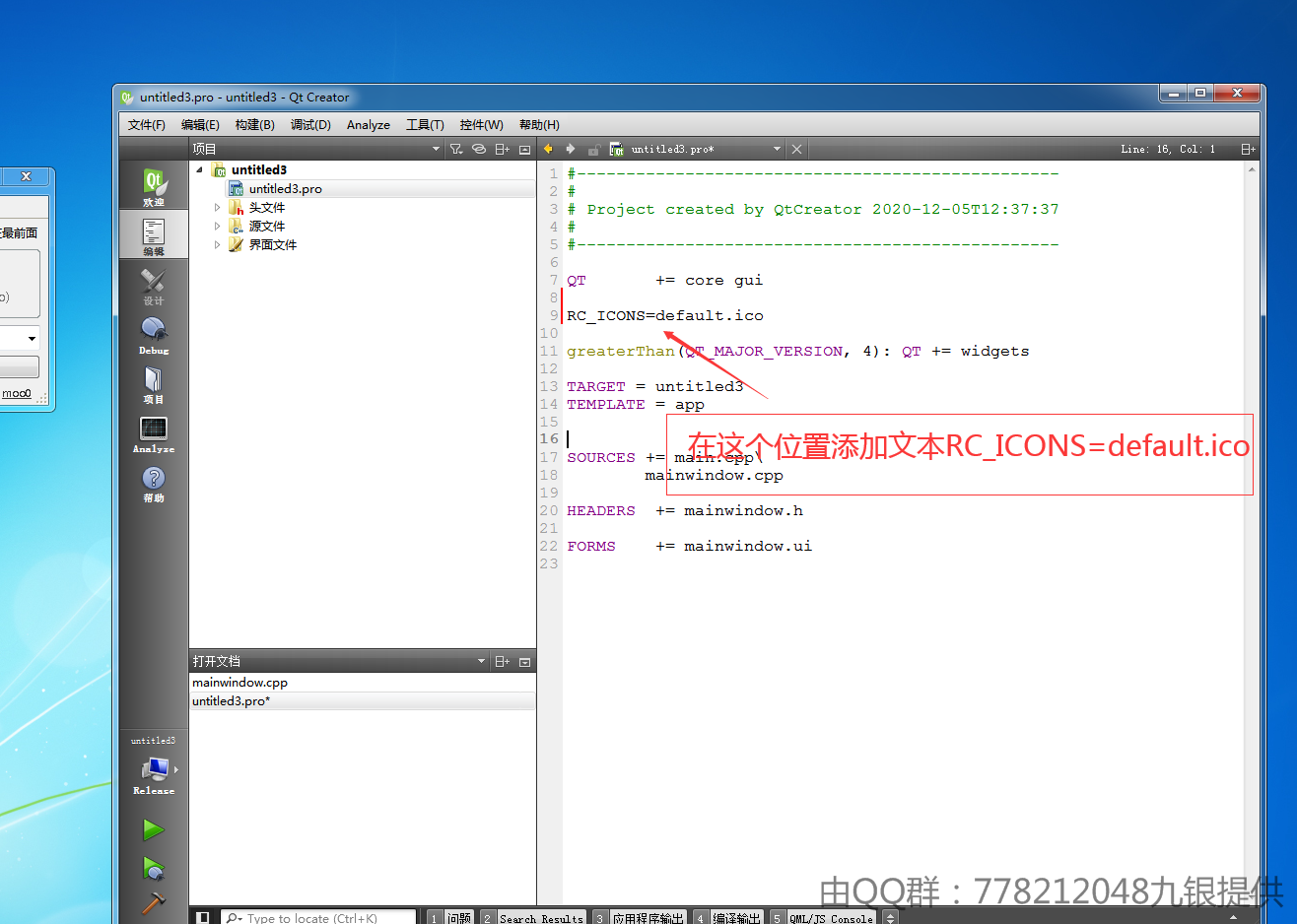Close the Projects pane
The height and width of the screenshot is (924, 1297).
[x=524, y=149]
